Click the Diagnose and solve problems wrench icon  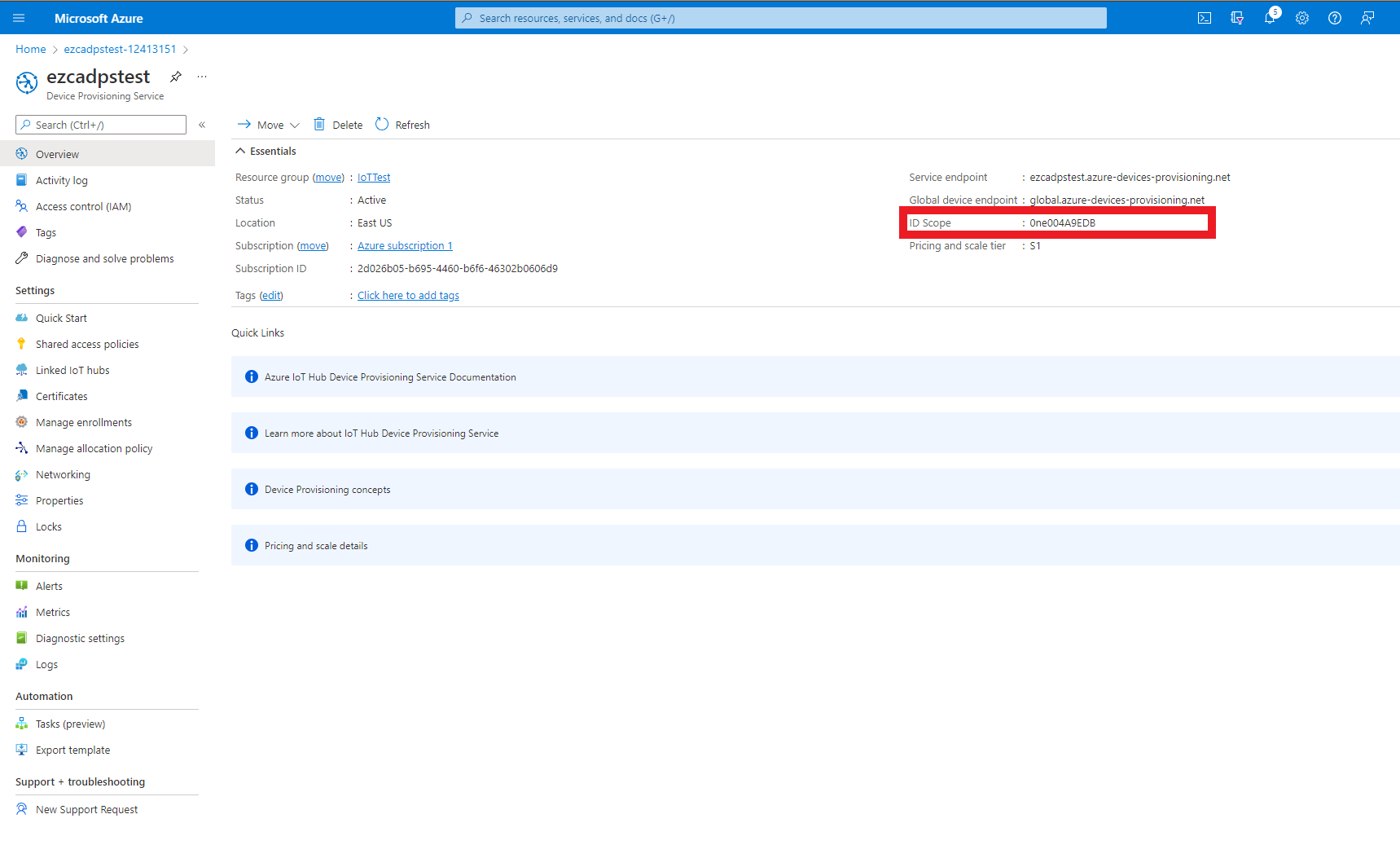[x=22, y=258]
